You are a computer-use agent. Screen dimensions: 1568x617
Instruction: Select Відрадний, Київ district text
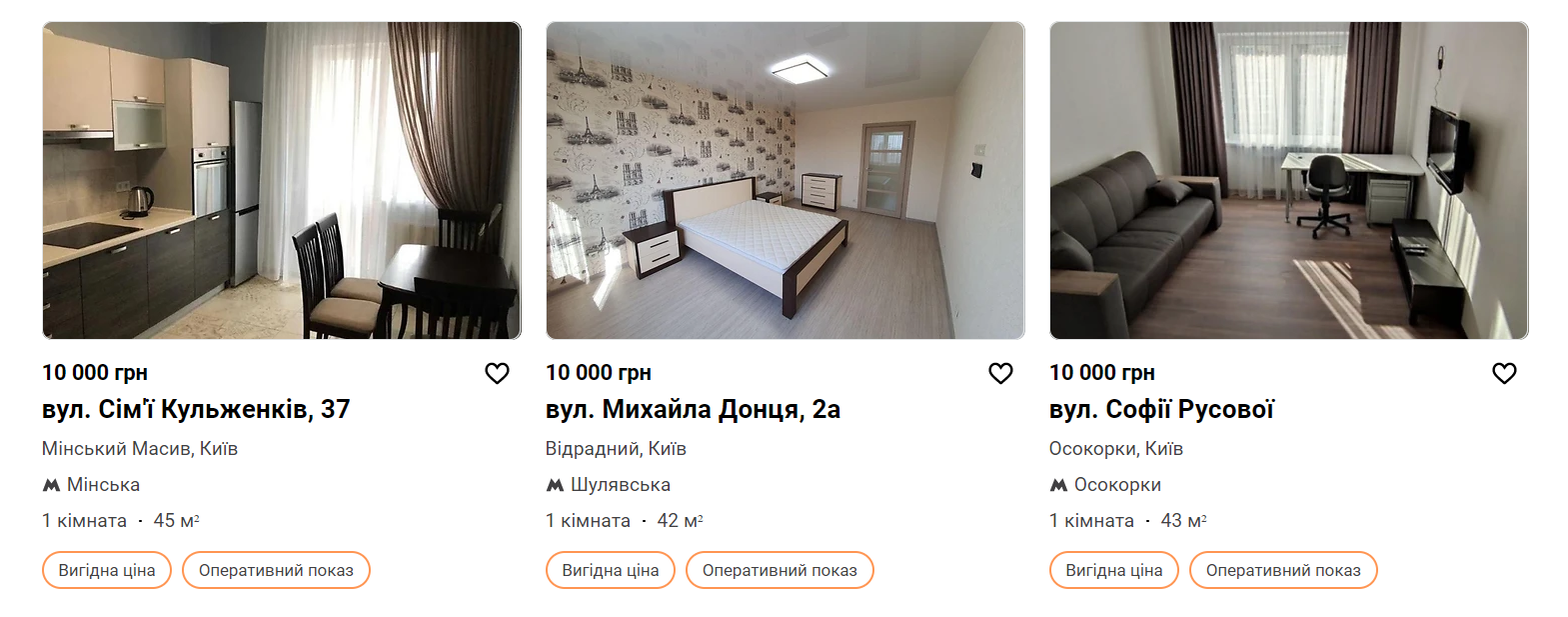[616, 449]
